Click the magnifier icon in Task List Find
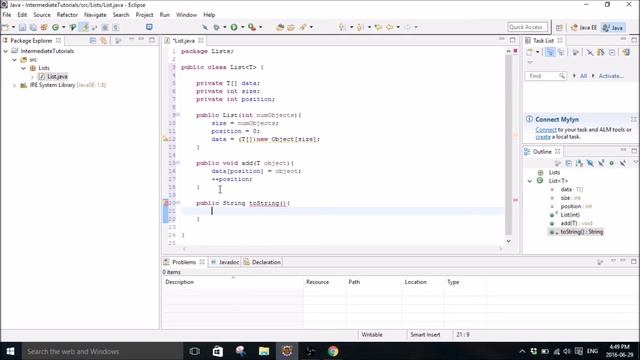 click(562, 76)
